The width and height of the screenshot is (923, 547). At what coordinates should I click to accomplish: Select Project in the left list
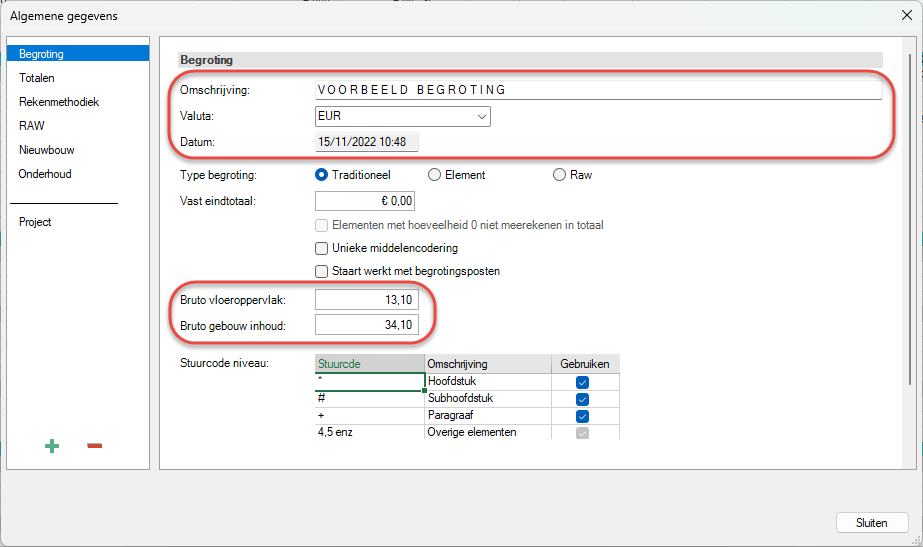(x=35, y=222)
